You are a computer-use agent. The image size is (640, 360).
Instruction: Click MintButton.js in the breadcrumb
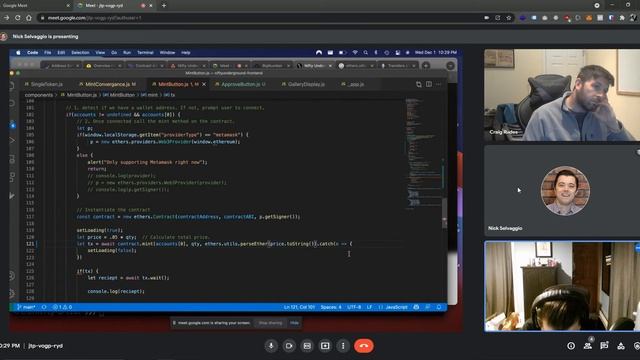point(82,95)
